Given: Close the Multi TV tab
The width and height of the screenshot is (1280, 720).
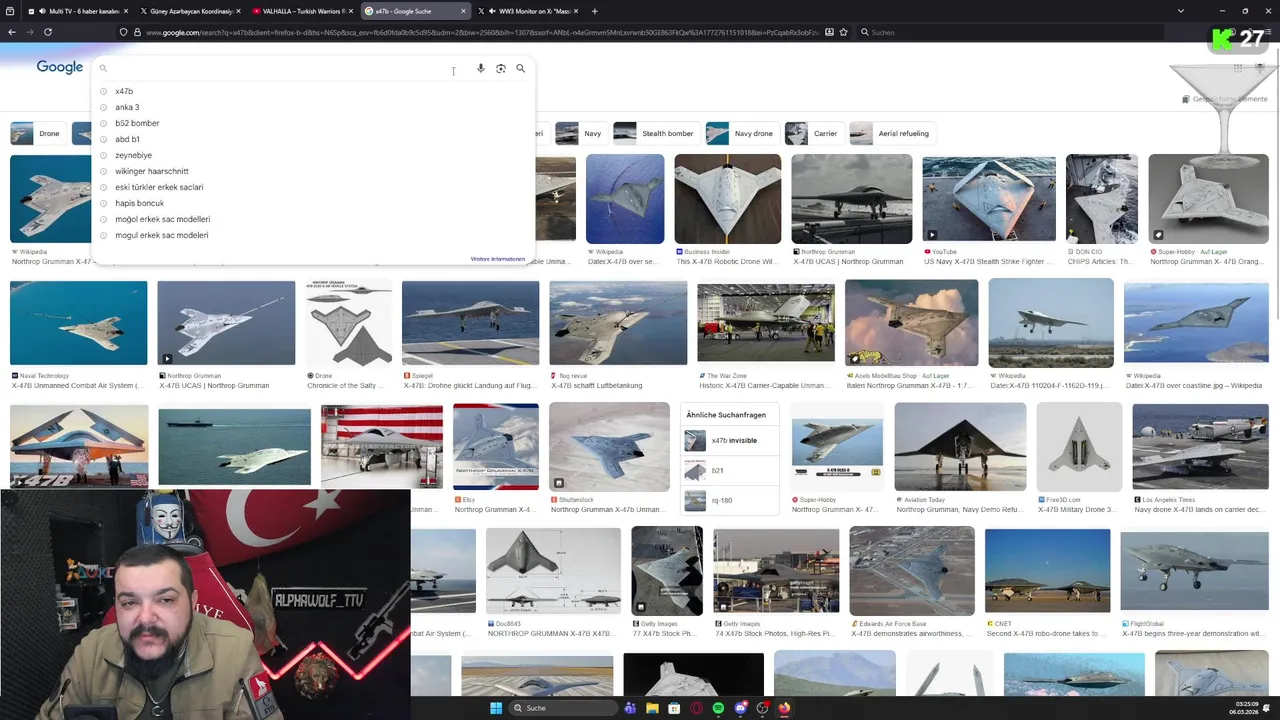Looking at the screenshot, I should 127,11.
